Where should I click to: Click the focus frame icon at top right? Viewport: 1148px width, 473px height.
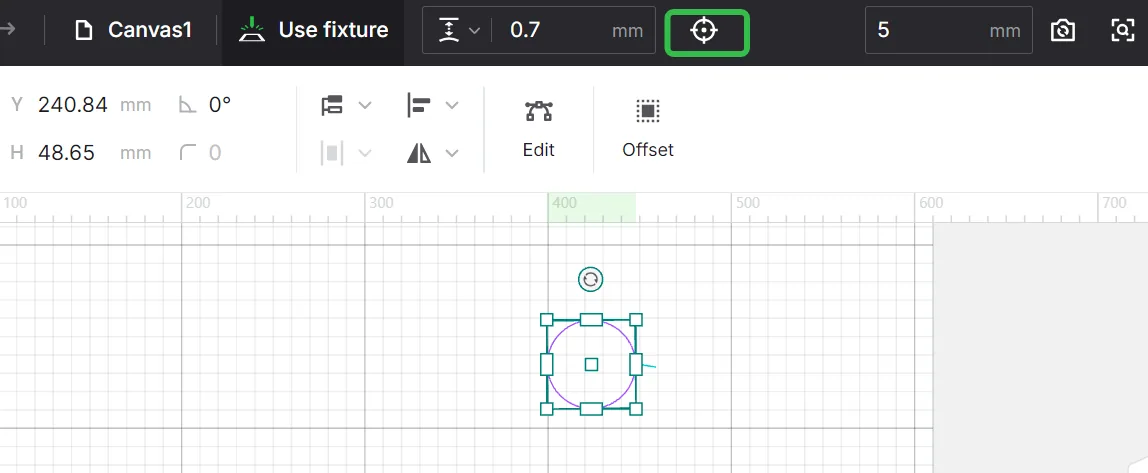click(x=1122, y=30)
